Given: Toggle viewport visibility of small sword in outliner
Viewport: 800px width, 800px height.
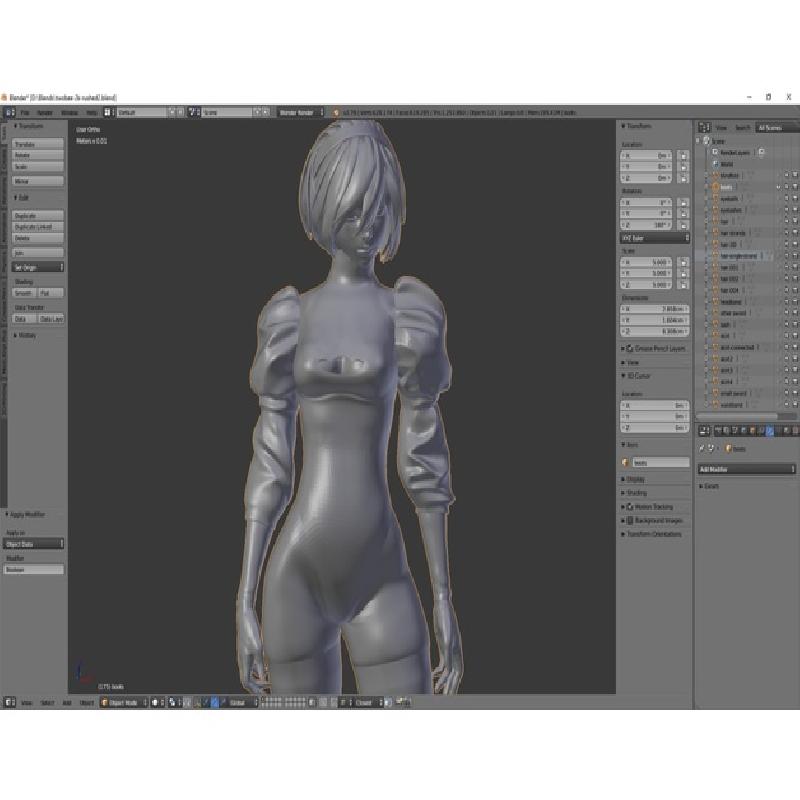Looking at the screenshot, I should (x=779, y=393).
